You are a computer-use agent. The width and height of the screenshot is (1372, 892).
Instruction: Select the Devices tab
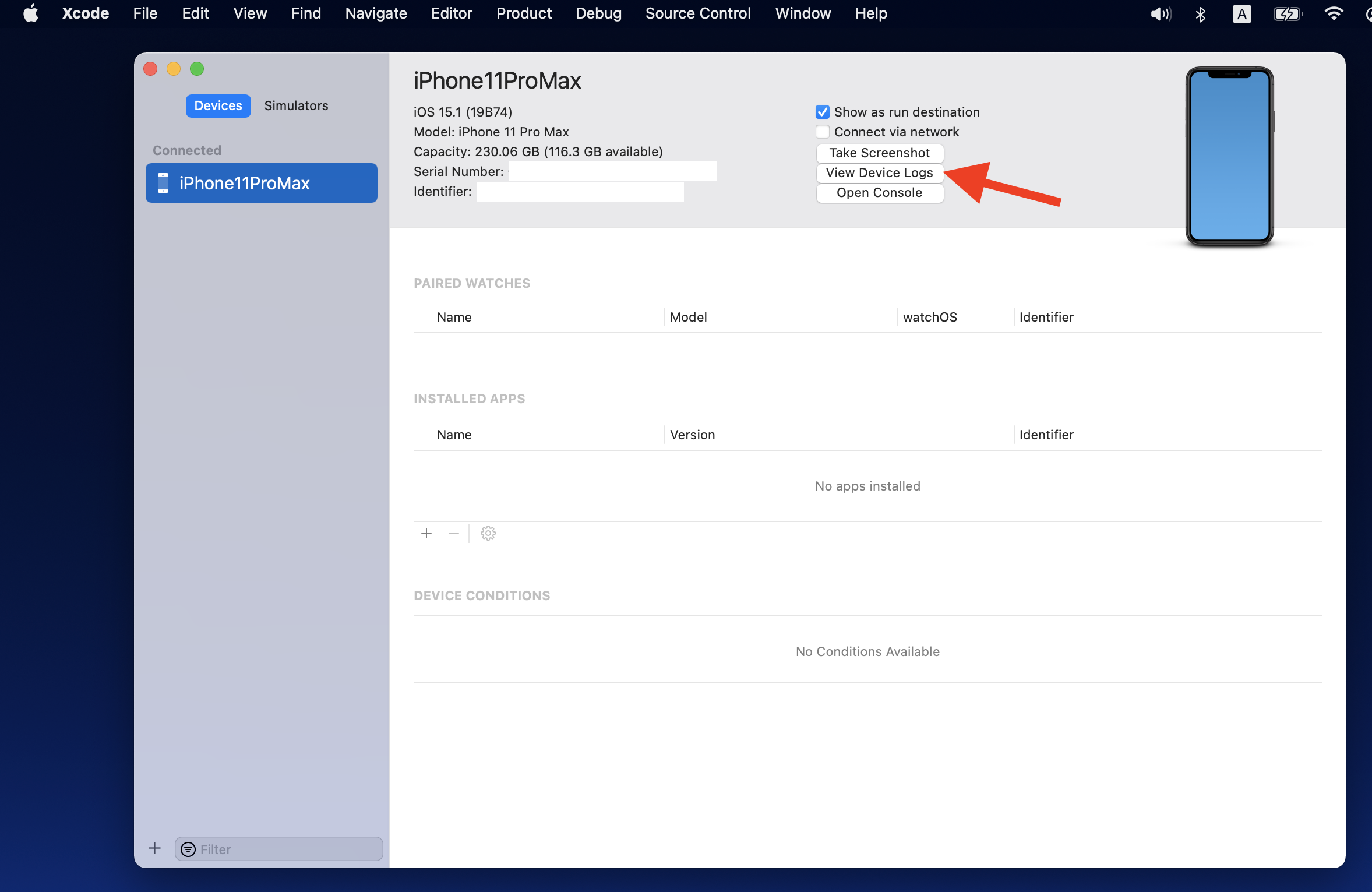(218, 105)
